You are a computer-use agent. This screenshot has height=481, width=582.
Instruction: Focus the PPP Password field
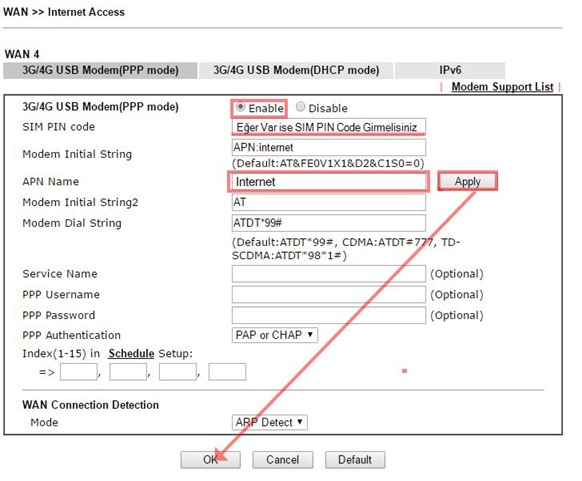point(329,315)
